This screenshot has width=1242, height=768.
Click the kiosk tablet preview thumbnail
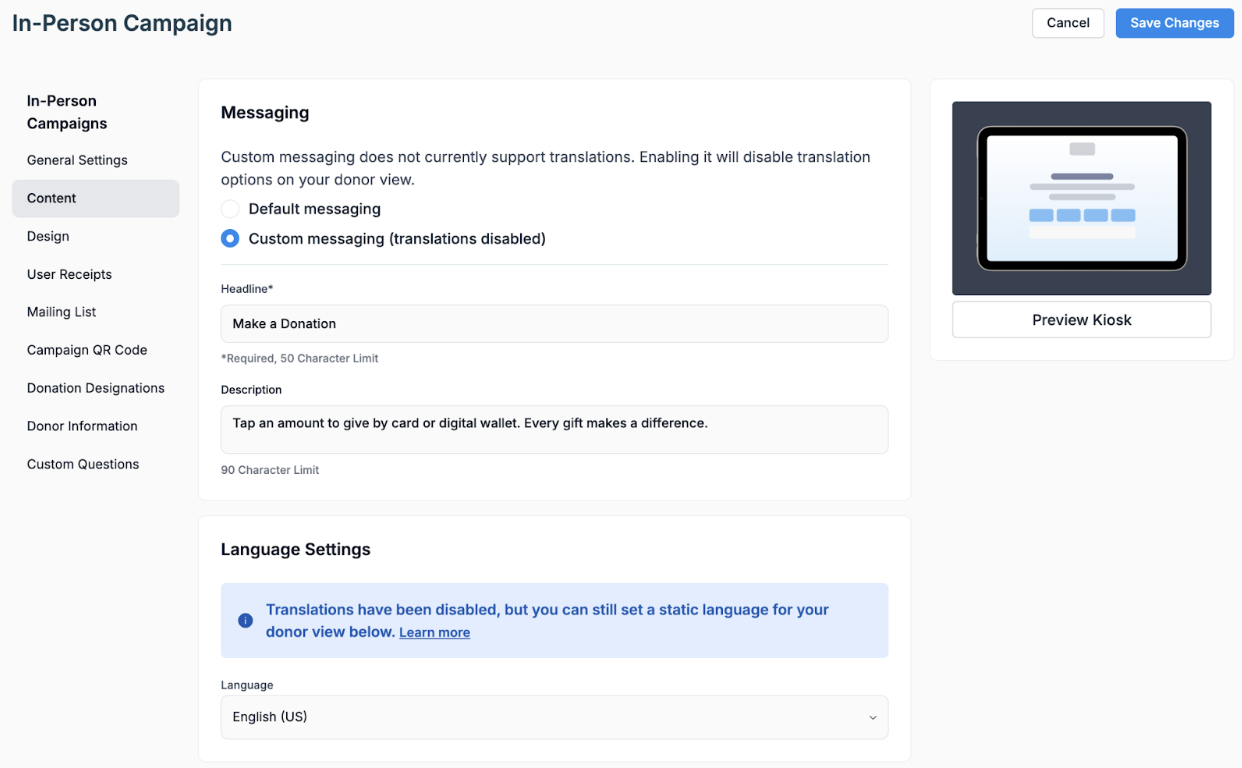[x=1081, y=198]
